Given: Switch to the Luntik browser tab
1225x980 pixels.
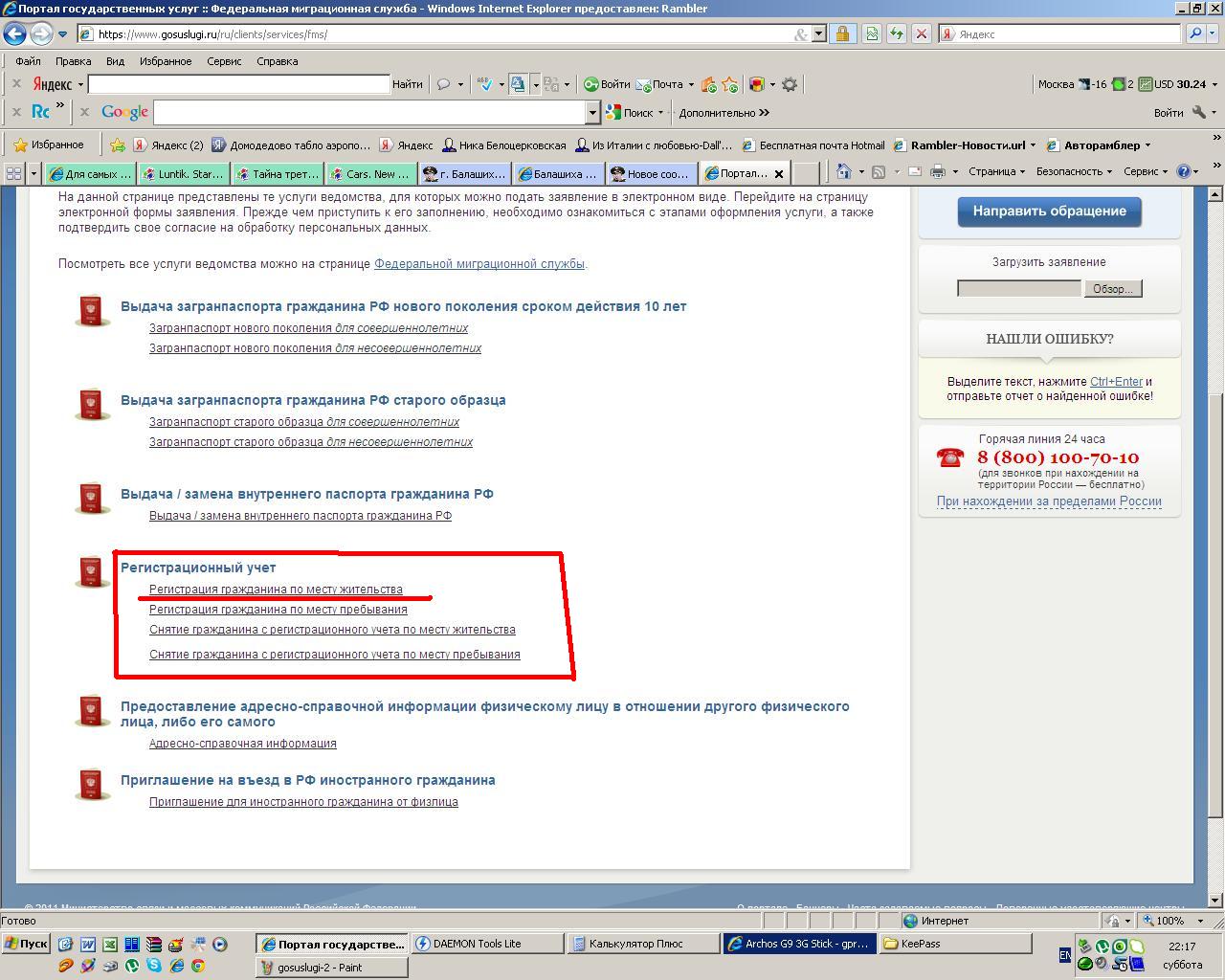Looking at the screenshot, I should [x=184, y=174].
